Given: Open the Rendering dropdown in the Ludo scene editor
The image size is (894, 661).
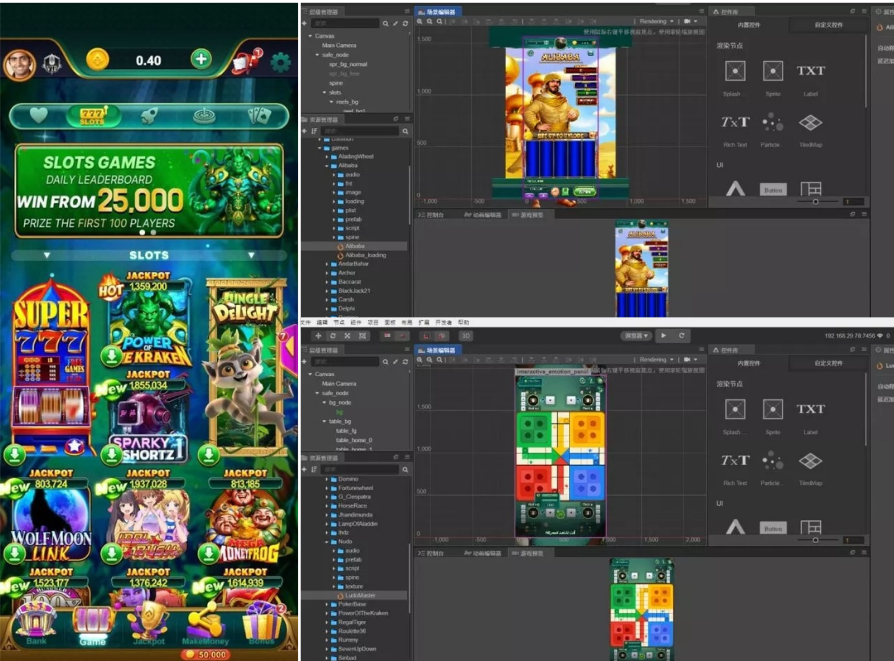Looking at the screenshot, I should click(x=656, y=359).
